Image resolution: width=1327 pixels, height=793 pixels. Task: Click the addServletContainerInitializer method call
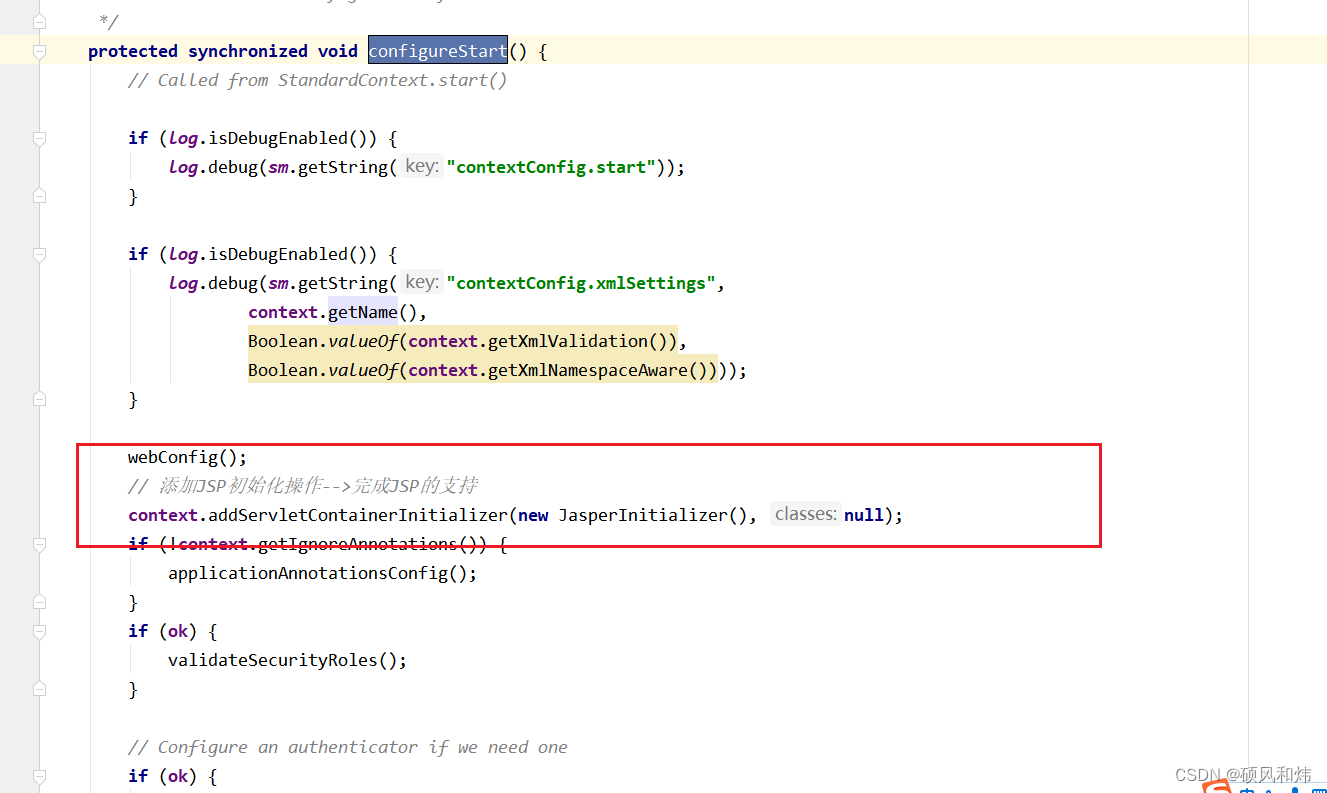click(358, 515)
